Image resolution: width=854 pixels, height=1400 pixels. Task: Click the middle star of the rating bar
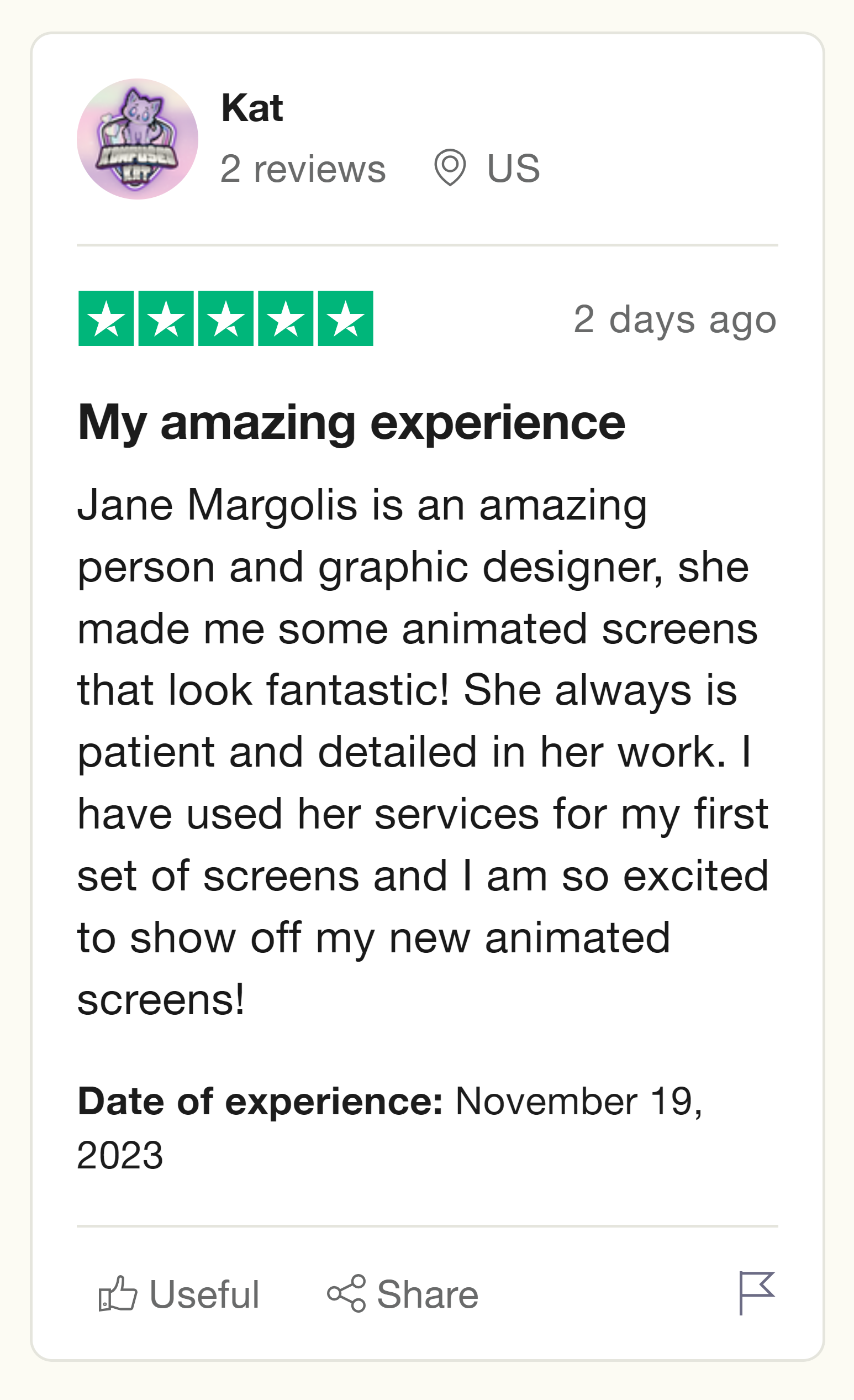pos(226,318)
